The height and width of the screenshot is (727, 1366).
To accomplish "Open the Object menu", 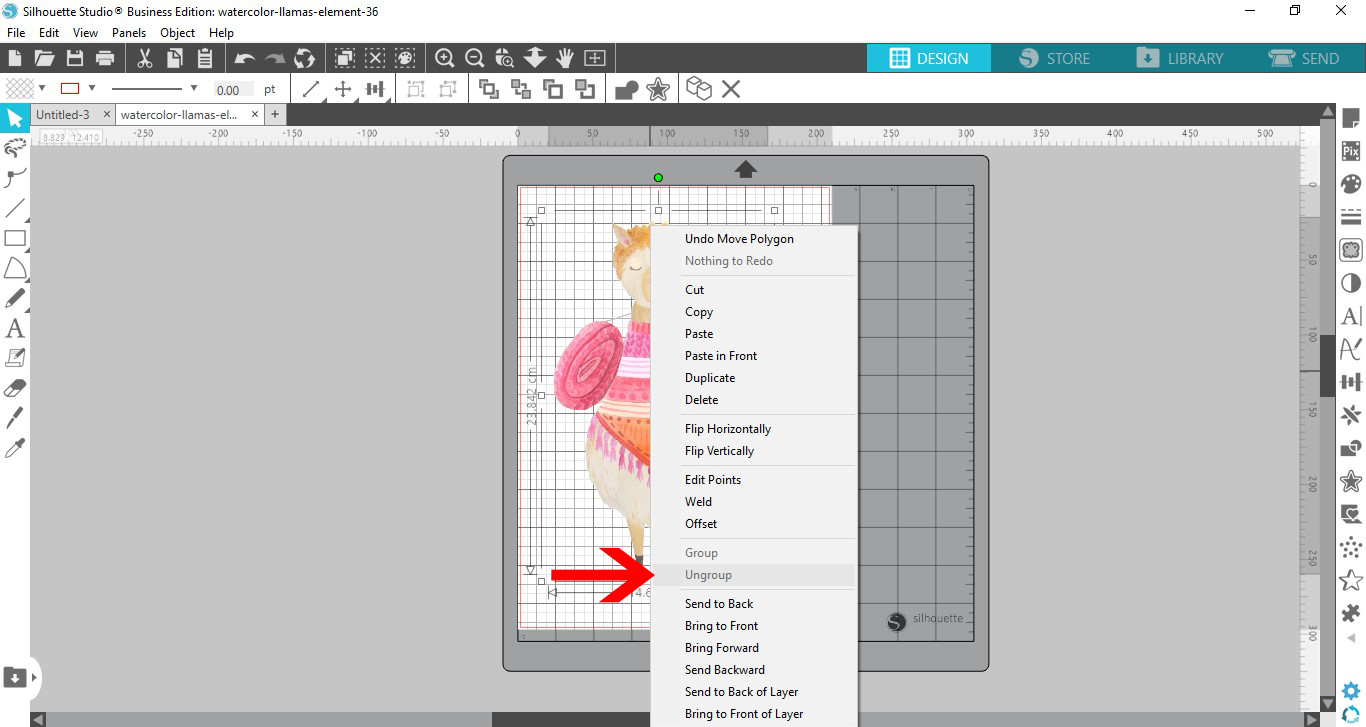I will click(178, 33).
